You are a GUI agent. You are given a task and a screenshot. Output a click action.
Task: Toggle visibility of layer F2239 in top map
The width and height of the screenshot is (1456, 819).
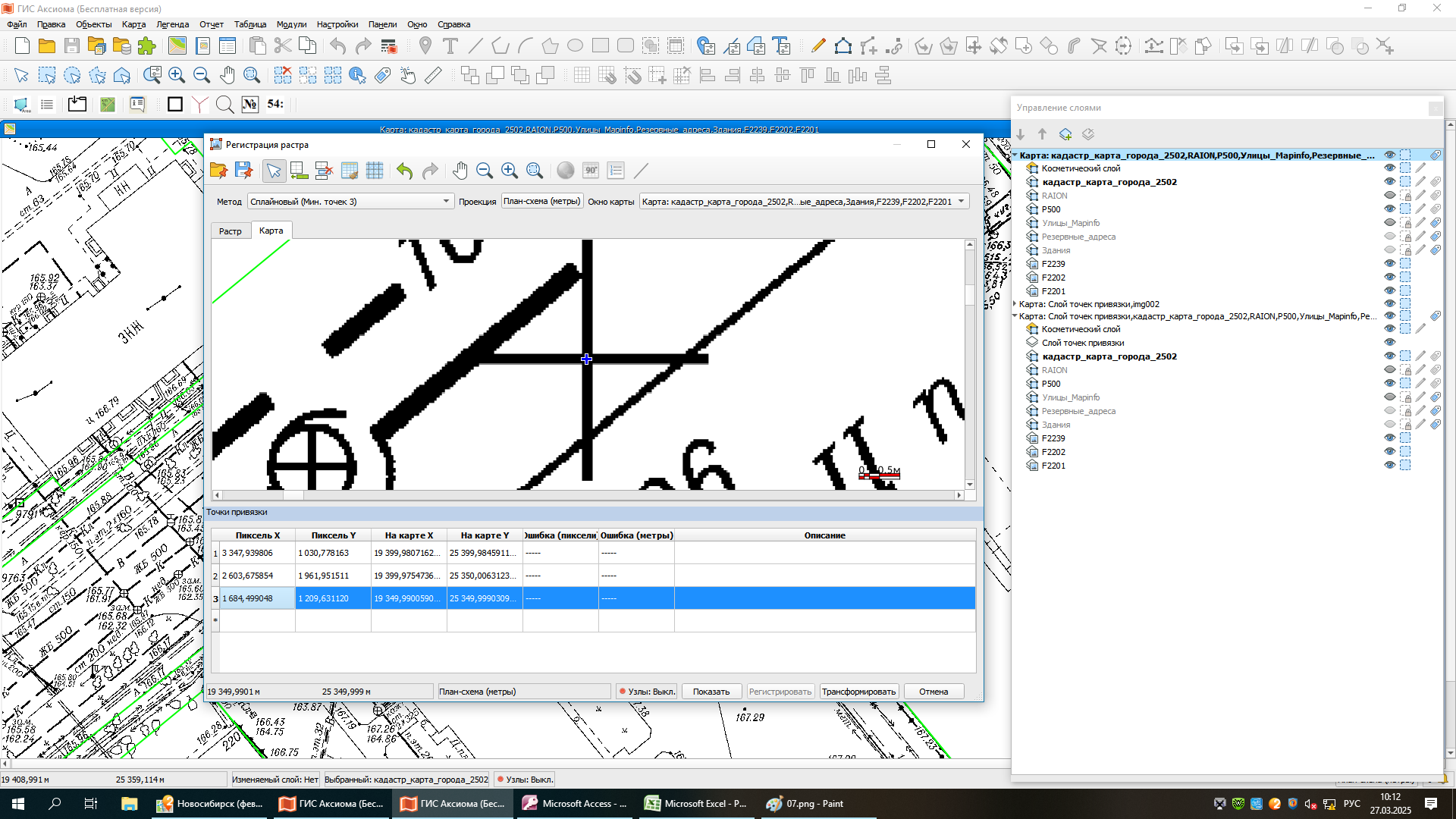pos(1389,264)
